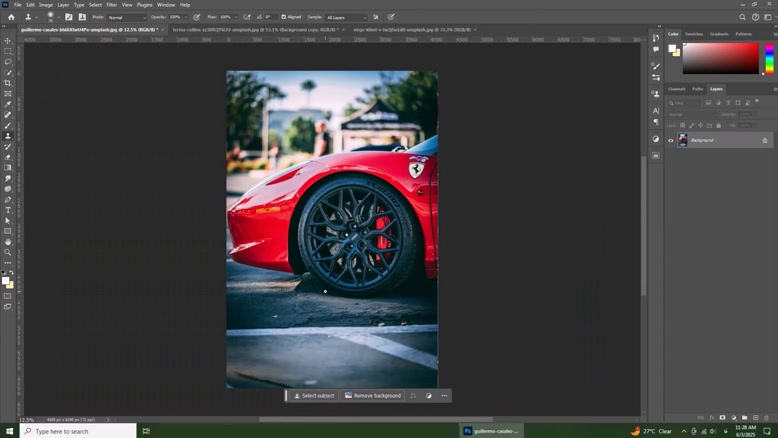Click the Windows taskbar search box
This screenshot has width=778, height=438.
tap(78, 431)
